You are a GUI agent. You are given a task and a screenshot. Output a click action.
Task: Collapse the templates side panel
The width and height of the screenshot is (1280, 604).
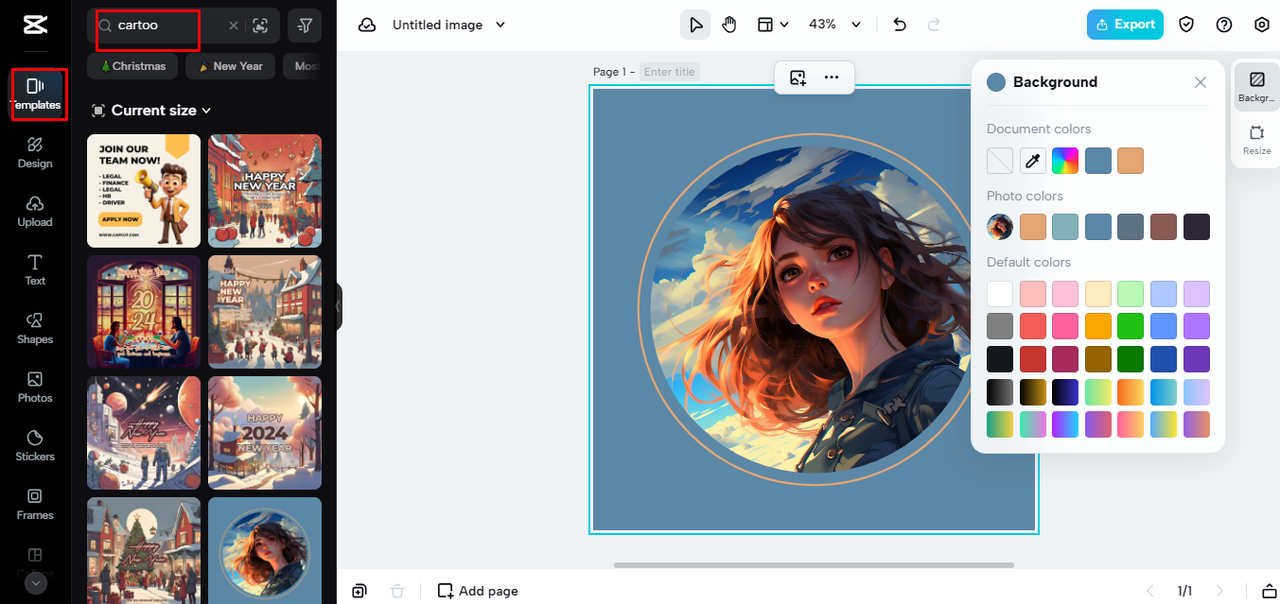tap(339, 306)
